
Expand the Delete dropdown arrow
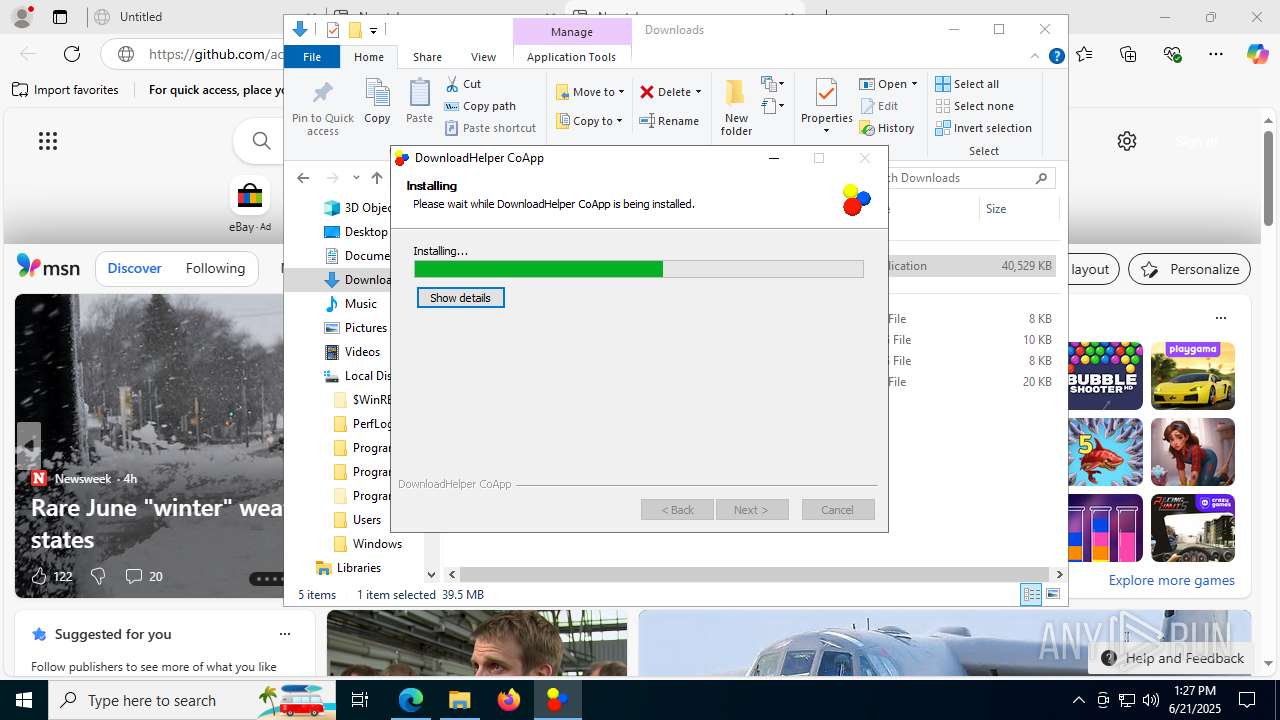[698, 92]
